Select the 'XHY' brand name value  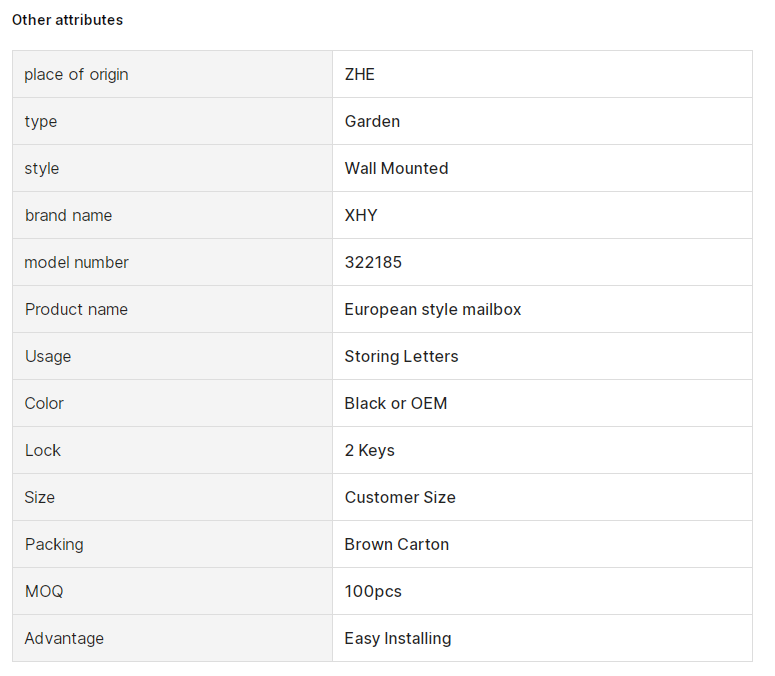pyautogui.click(x=361, y=215)
